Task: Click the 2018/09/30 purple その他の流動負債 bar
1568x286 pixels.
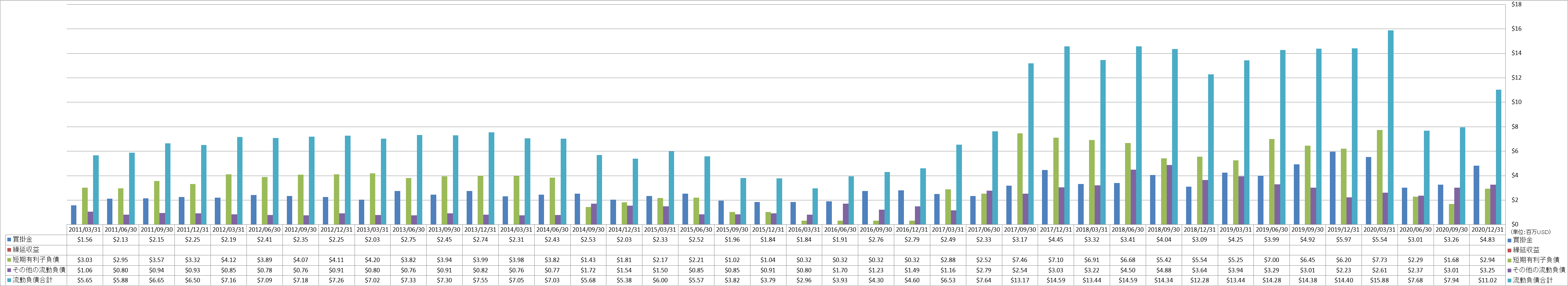Action: point(1169,195)
